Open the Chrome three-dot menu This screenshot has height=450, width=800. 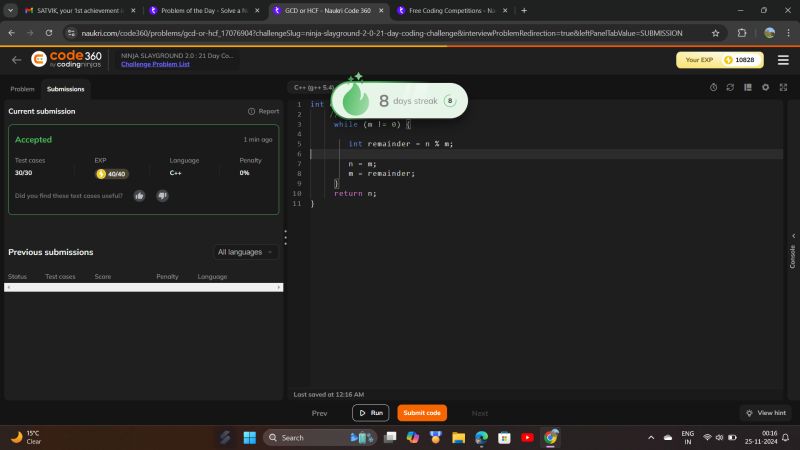click(x=788, y=33)
